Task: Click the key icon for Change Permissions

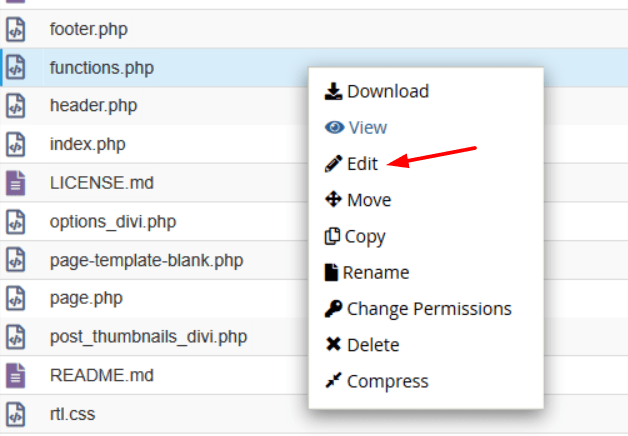Action: tap(333, 309)
